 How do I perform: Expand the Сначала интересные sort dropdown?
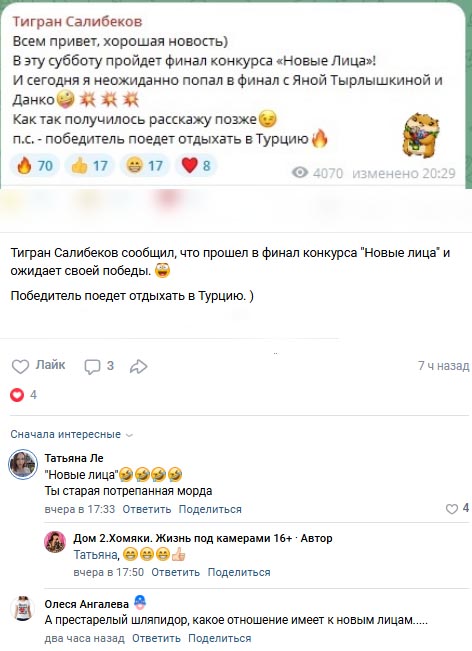[x=71, y=435]
